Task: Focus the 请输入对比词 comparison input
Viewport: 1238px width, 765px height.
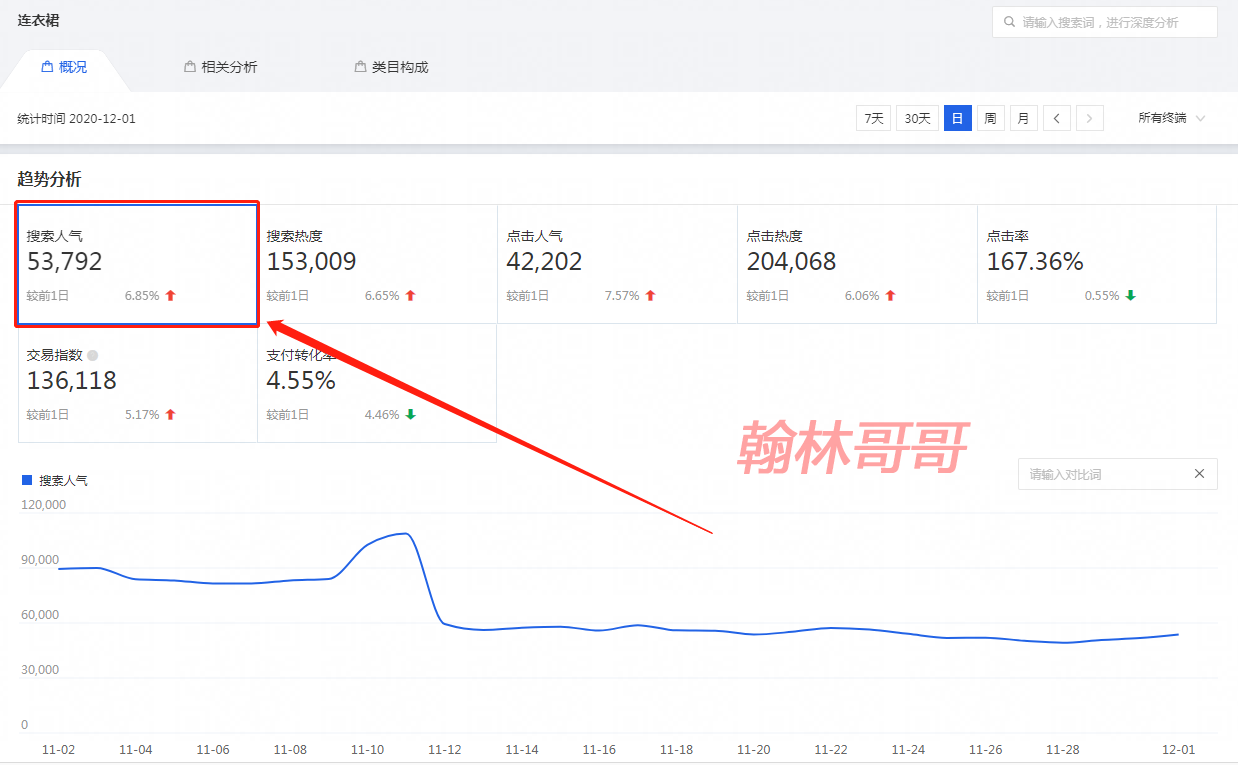Action: 1118,474
